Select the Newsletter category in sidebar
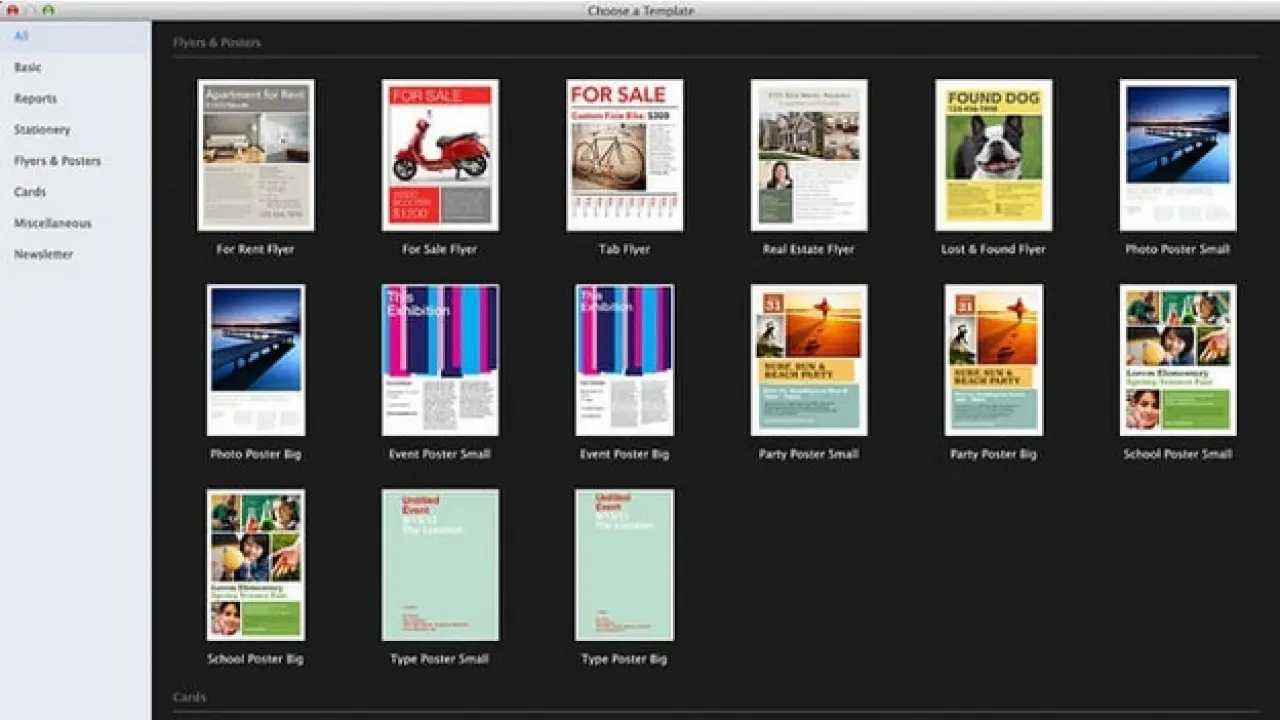Viewport: 1280px width, 720px height. click(43, 254)
